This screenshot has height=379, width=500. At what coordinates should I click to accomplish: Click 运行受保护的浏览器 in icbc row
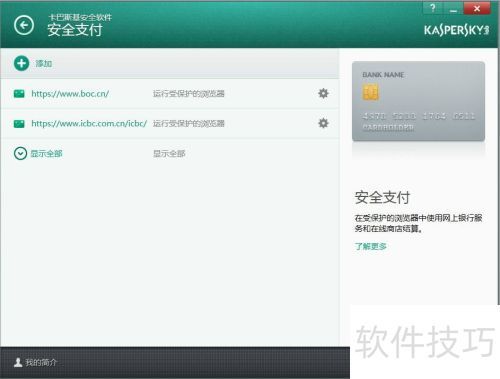(x=189, y=124)
